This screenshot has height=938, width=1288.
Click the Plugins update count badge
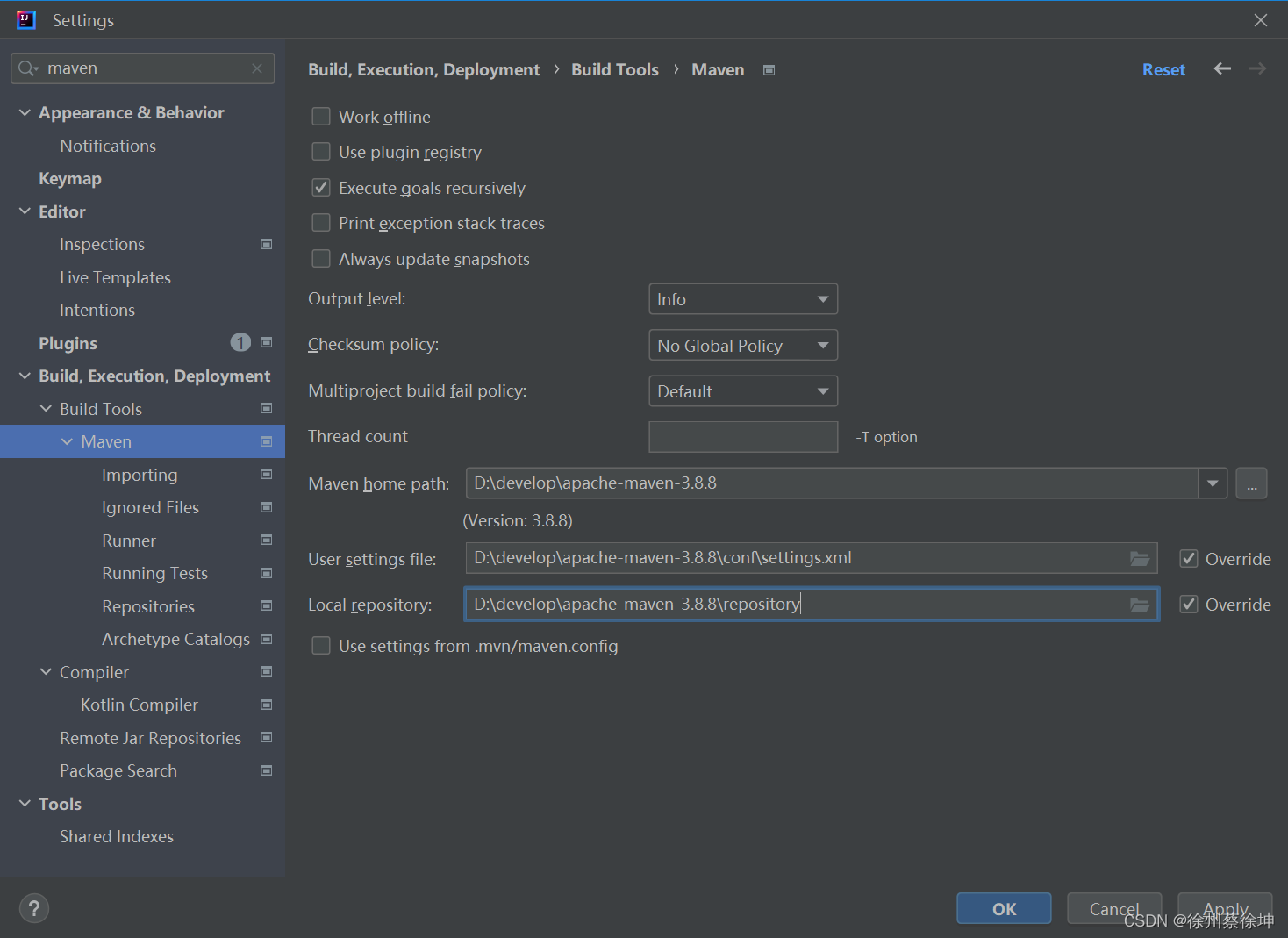[x=240, y=342]
